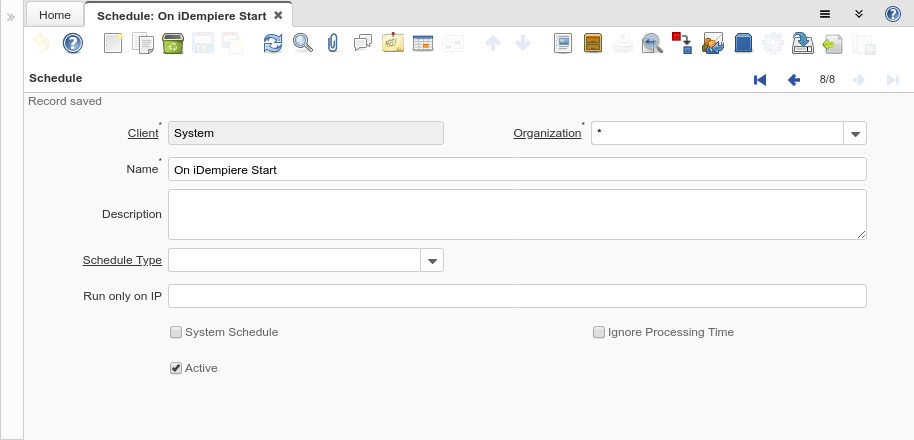Screen dimensions: 914x440
Task: Toggle grid view with table icon
Action: (x=423, y=43)
